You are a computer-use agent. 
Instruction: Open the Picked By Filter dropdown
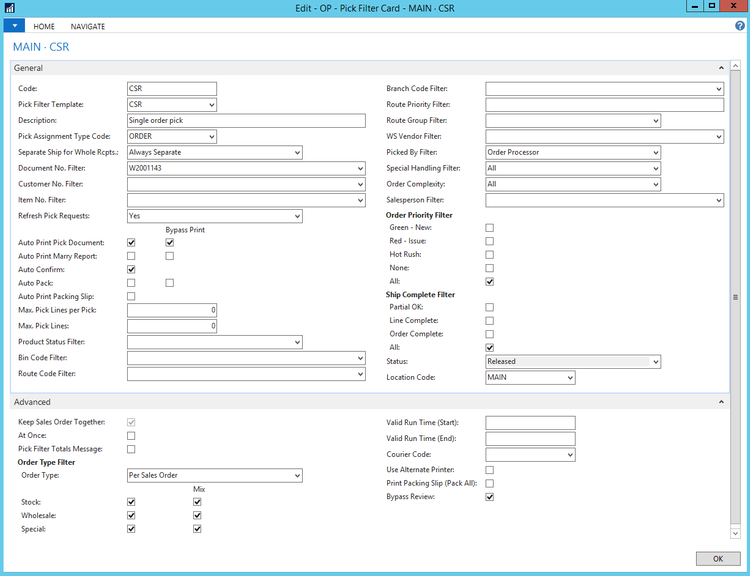point(656,153)
